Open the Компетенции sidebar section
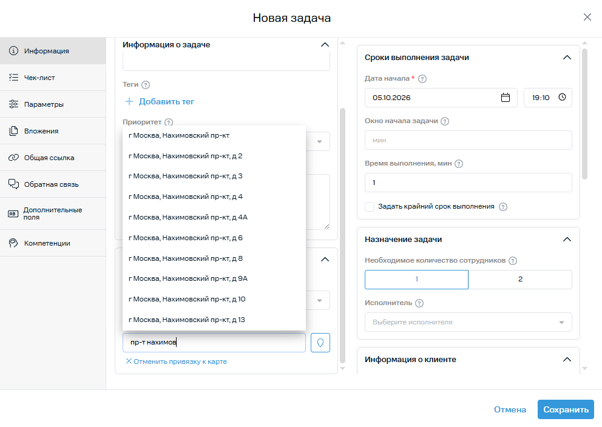The width and height of the screenshot is (602, 427). click(x=53, y=243)
